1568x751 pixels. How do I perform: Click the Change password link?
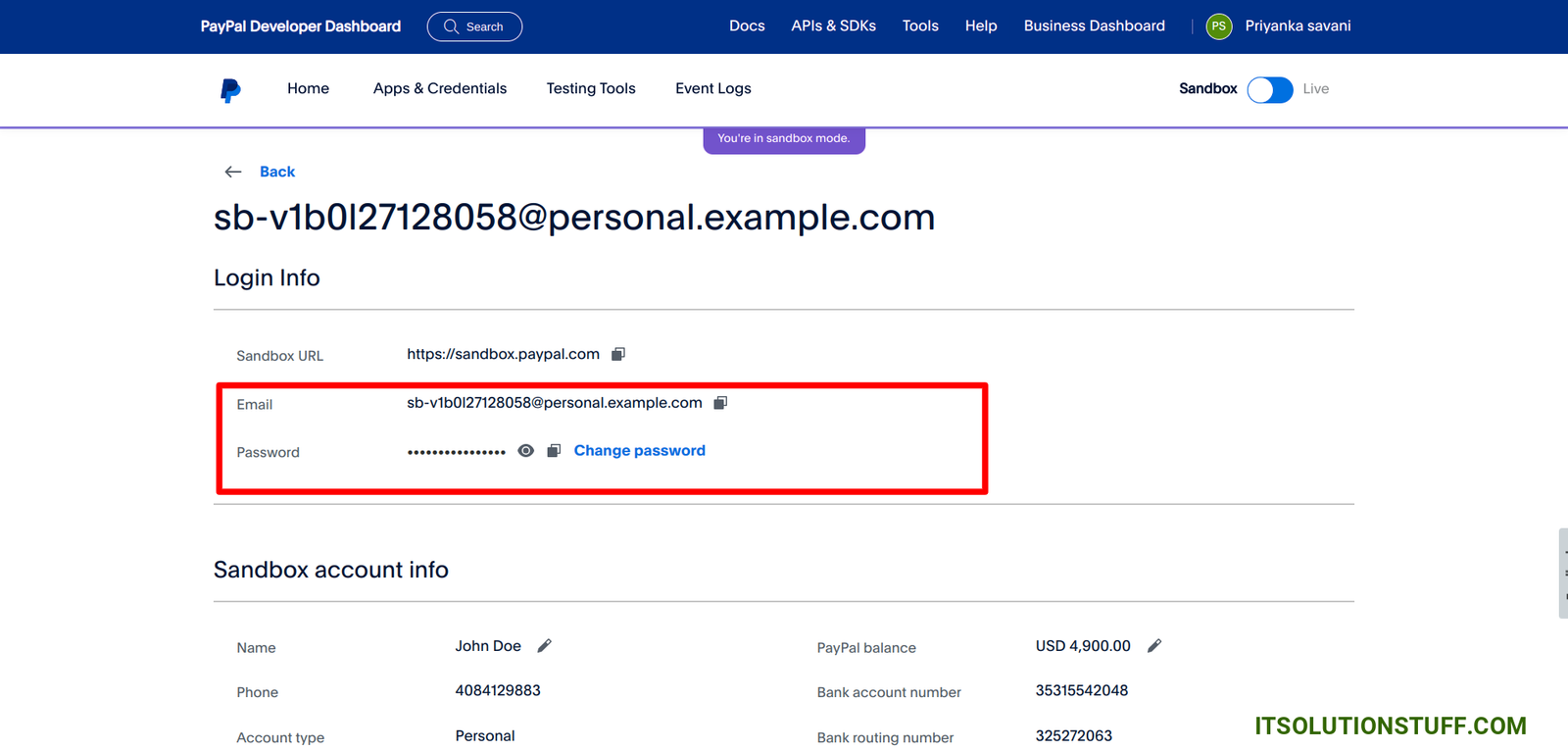pyautogui.click(x=639, y=451)
